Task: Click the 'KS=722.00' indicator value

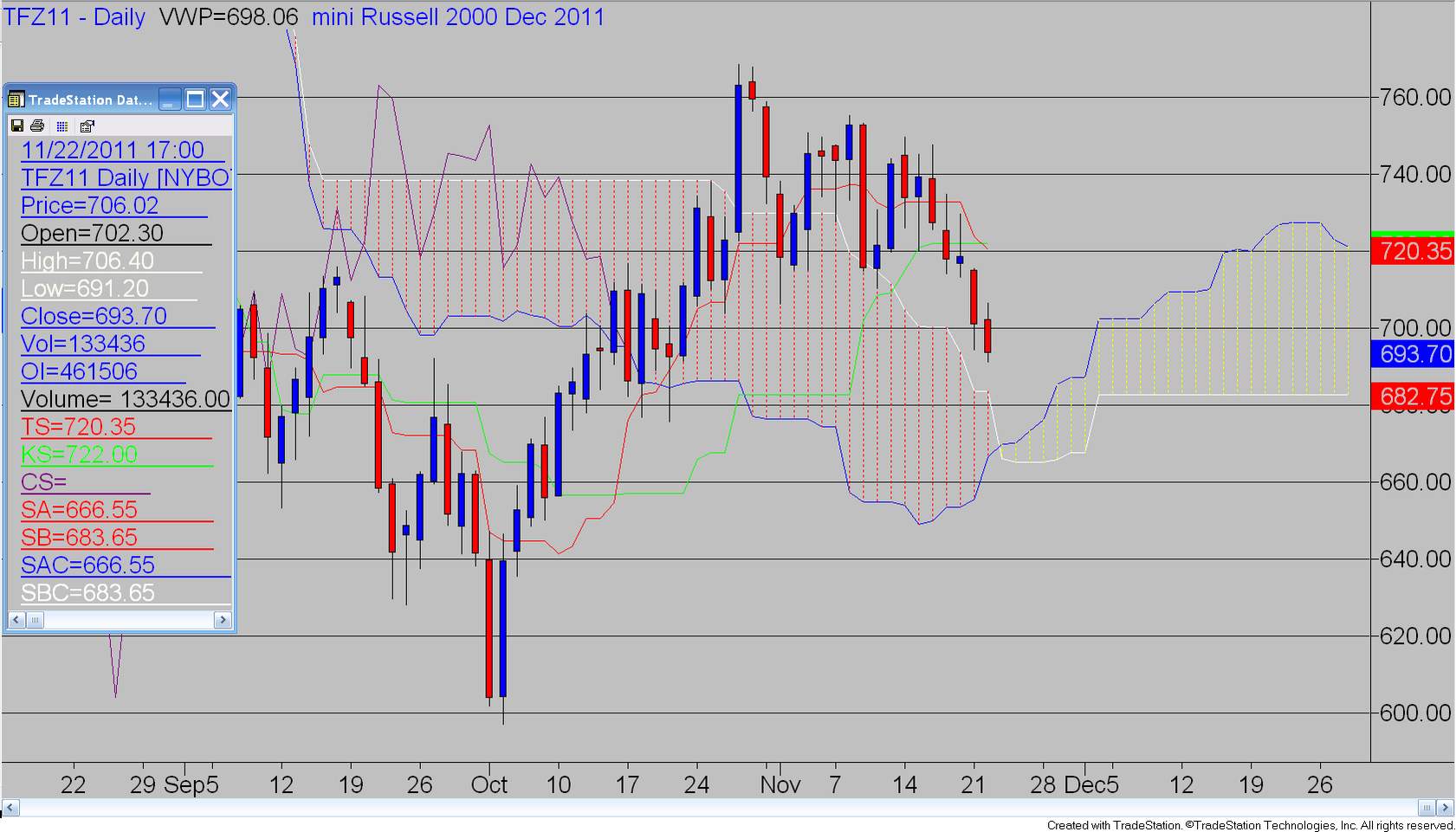Action: 79,455
